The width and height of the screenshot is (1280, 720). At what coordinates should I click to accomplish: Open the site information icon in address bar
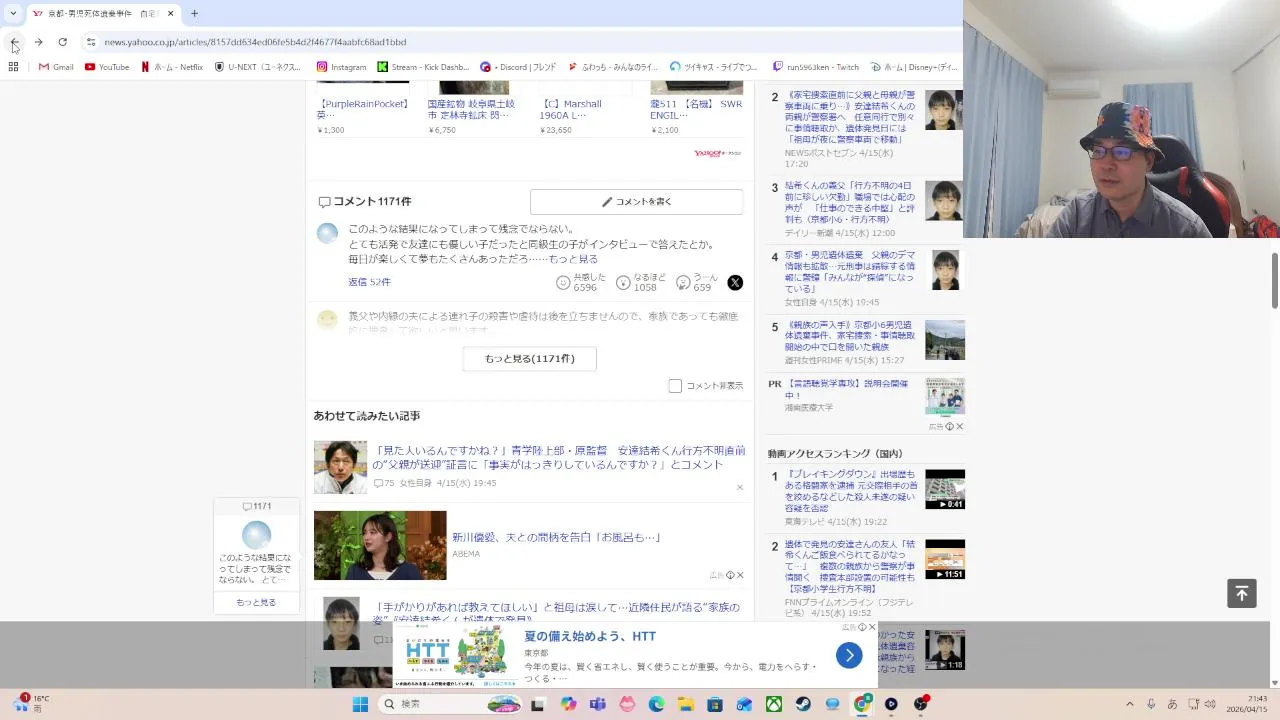[90, 42]
